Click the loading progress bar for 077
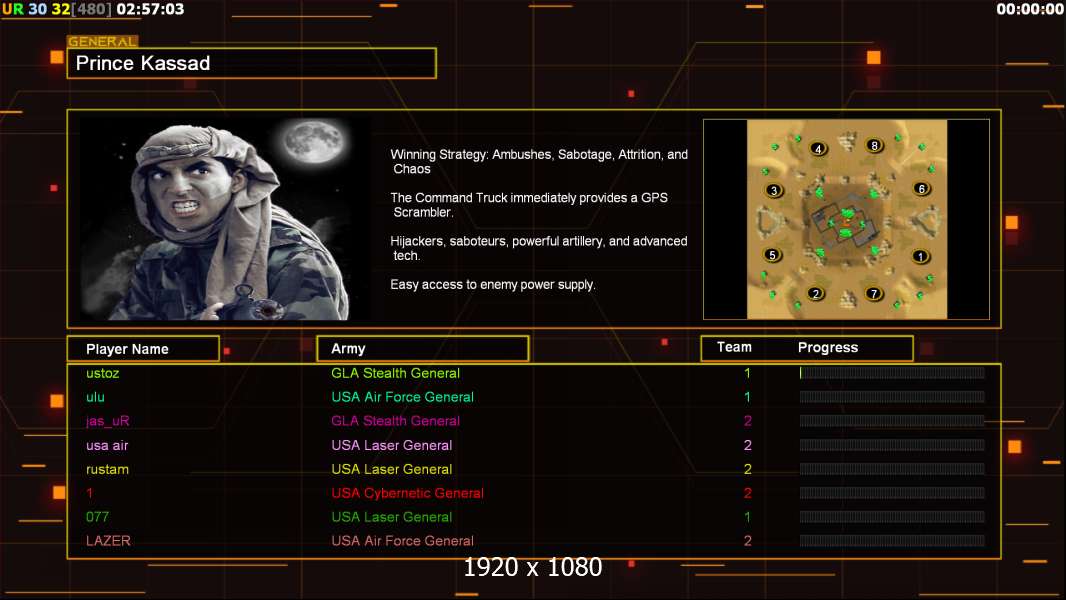Screen dimensions: 1066x600 tap(892, 517)
